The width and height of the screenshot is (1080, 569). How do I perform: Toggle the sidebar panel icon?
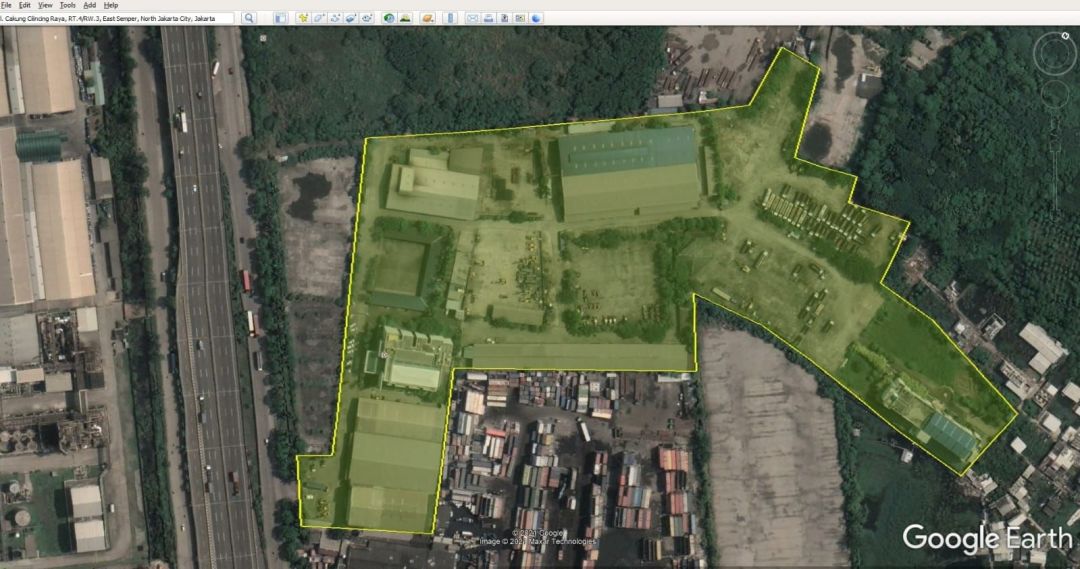pos(281,18)
